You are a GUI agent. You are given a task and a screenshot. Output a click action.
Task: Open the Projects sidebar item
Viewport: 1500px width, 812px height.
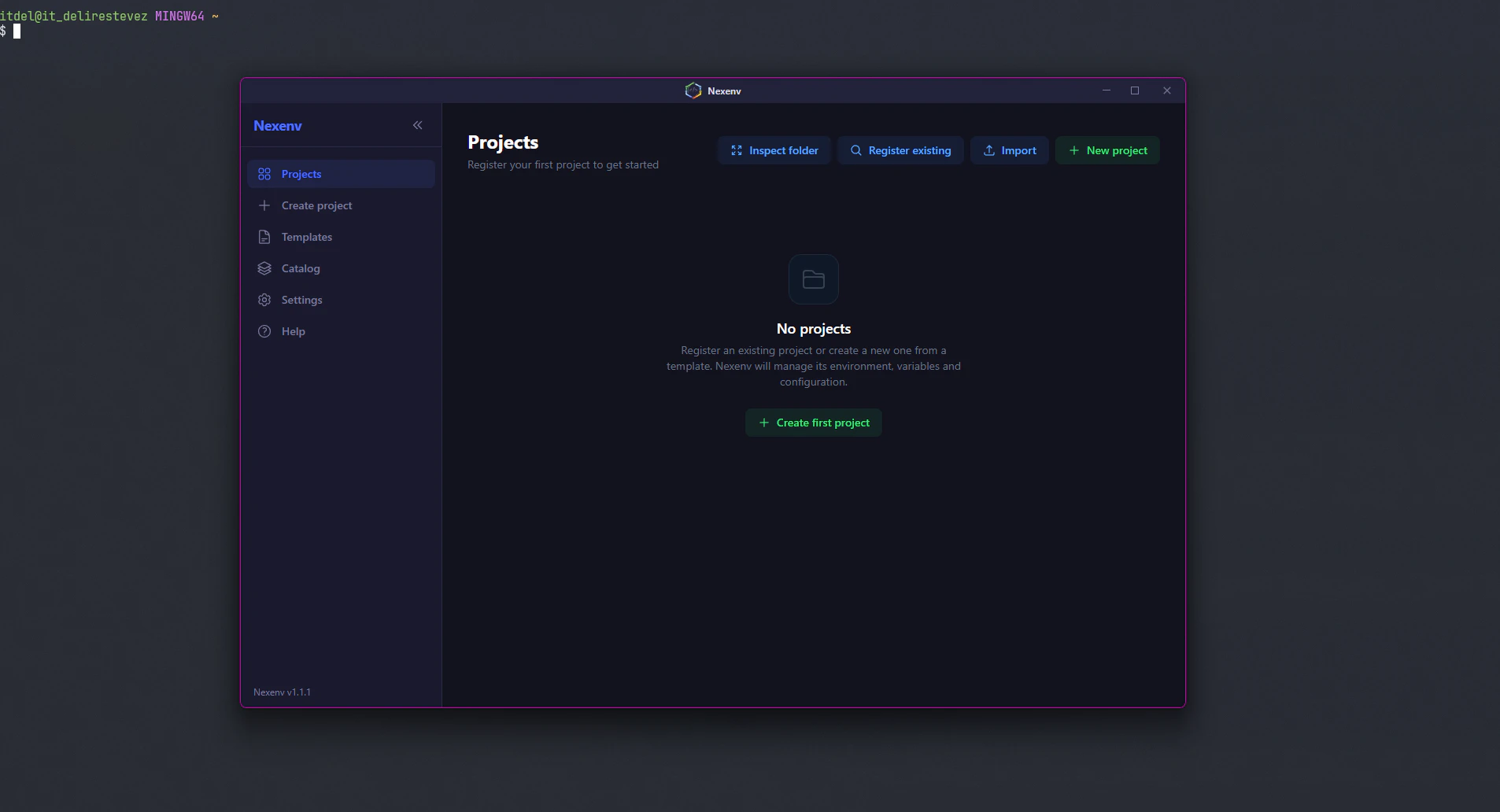coord(341,174)
